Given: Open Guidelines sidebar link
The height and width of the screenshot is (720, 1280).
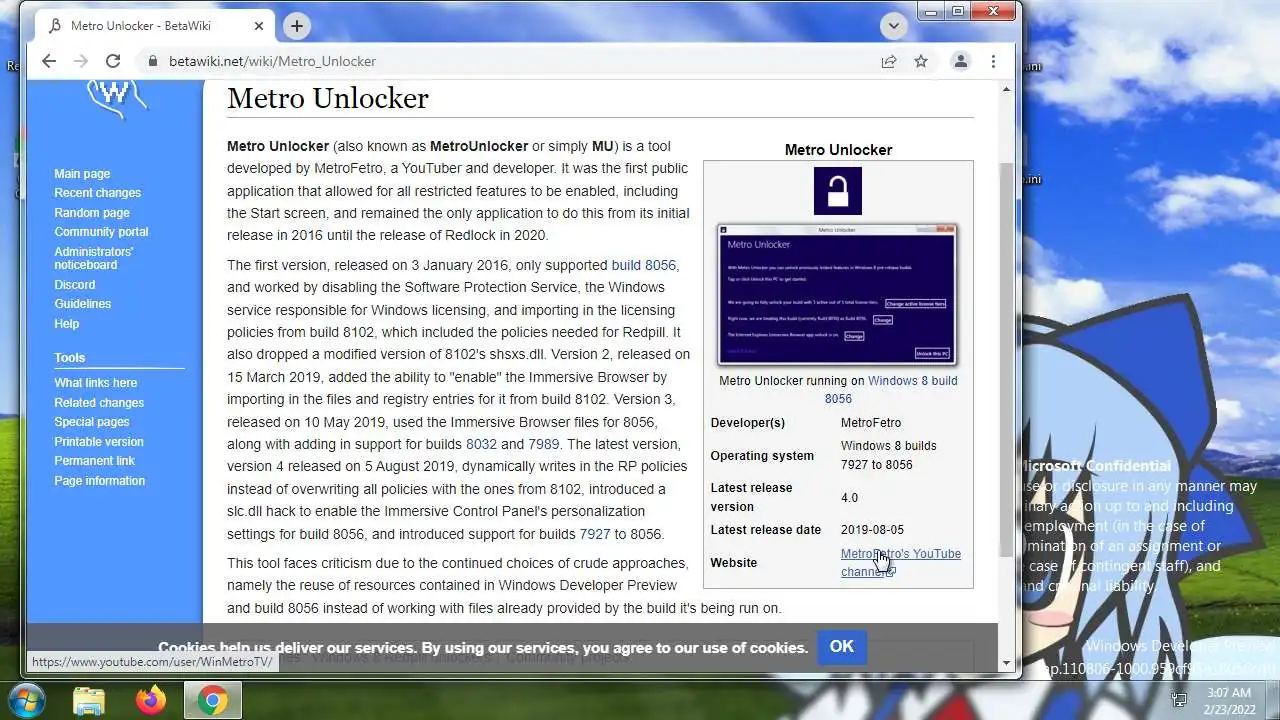Looking at the screenshot, I should point(83,304).
